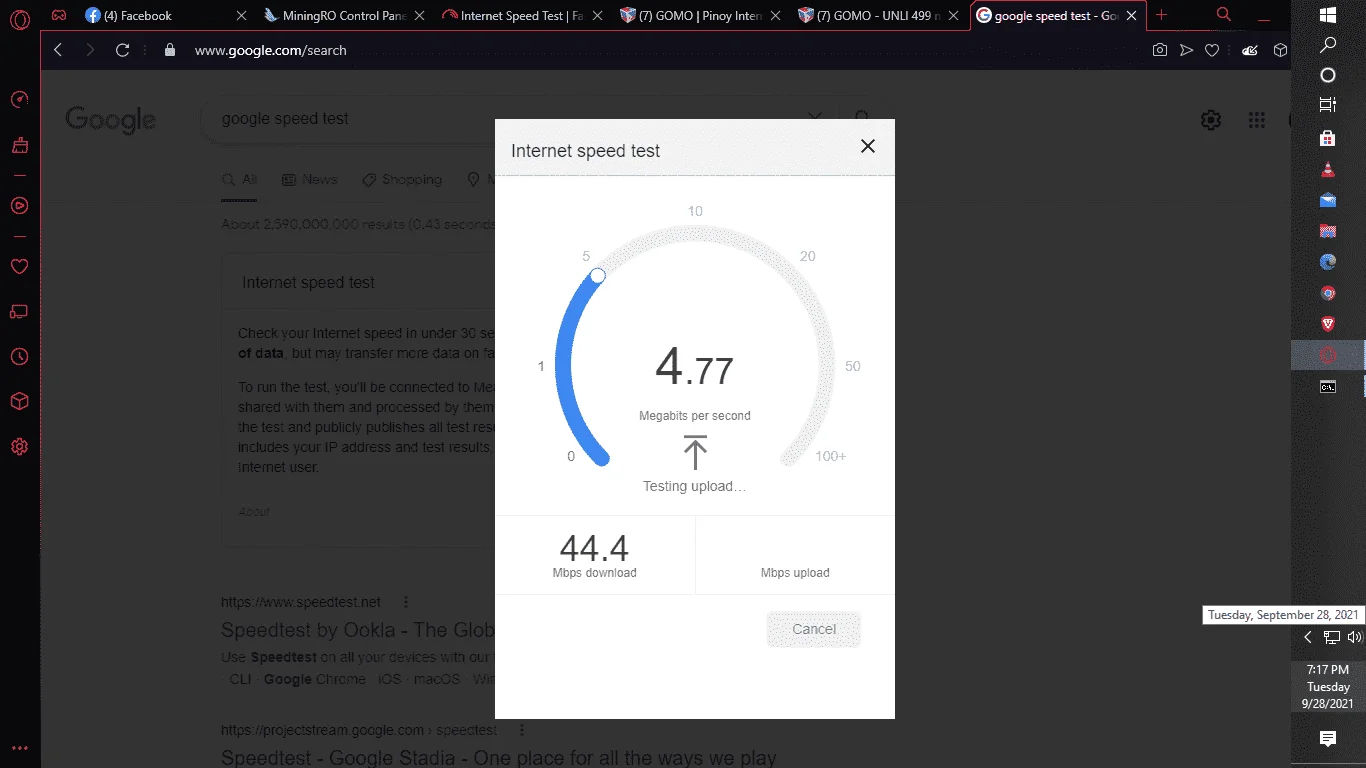Switch to the News results tab
Image resolution: width=1366 pixels, height=768 pixels.
pos(310,180)
